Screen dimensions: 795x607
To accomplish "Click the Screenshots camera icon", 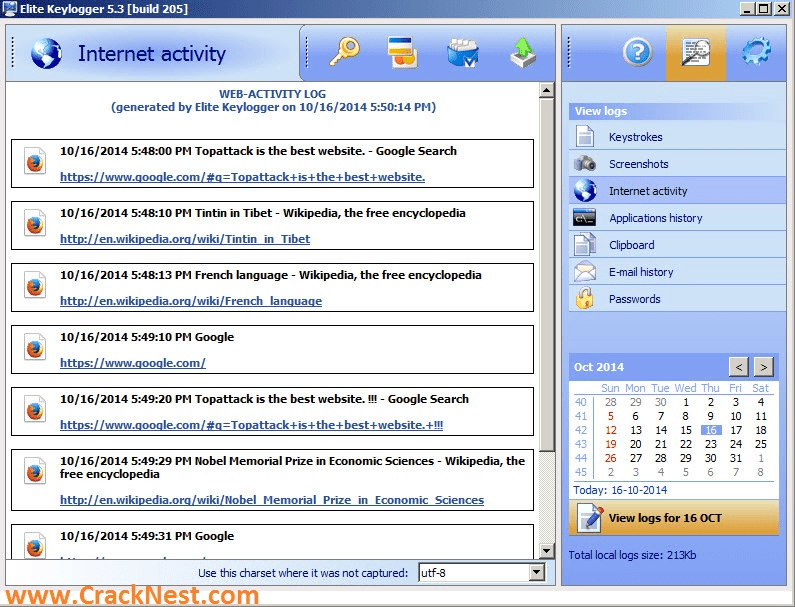I will click(585, 163).
